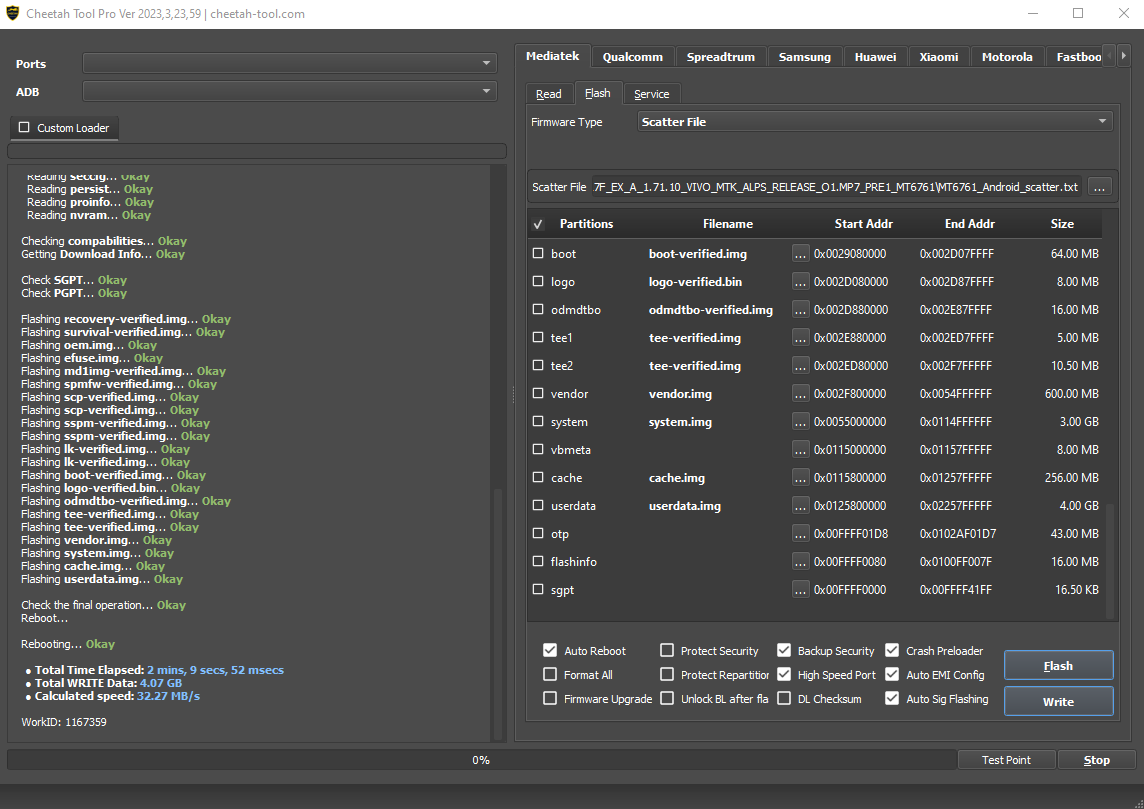This screenshot has width=1144, height=809.
Task: Enable Protect Security checkbox
Action: coord(667,650)
